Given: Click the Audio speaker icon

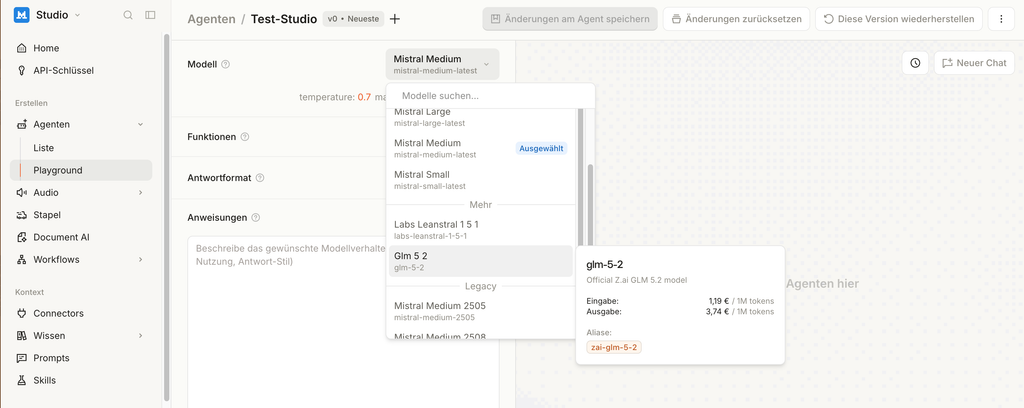Looking at the screenshot, I should click(x=22, y=193).
